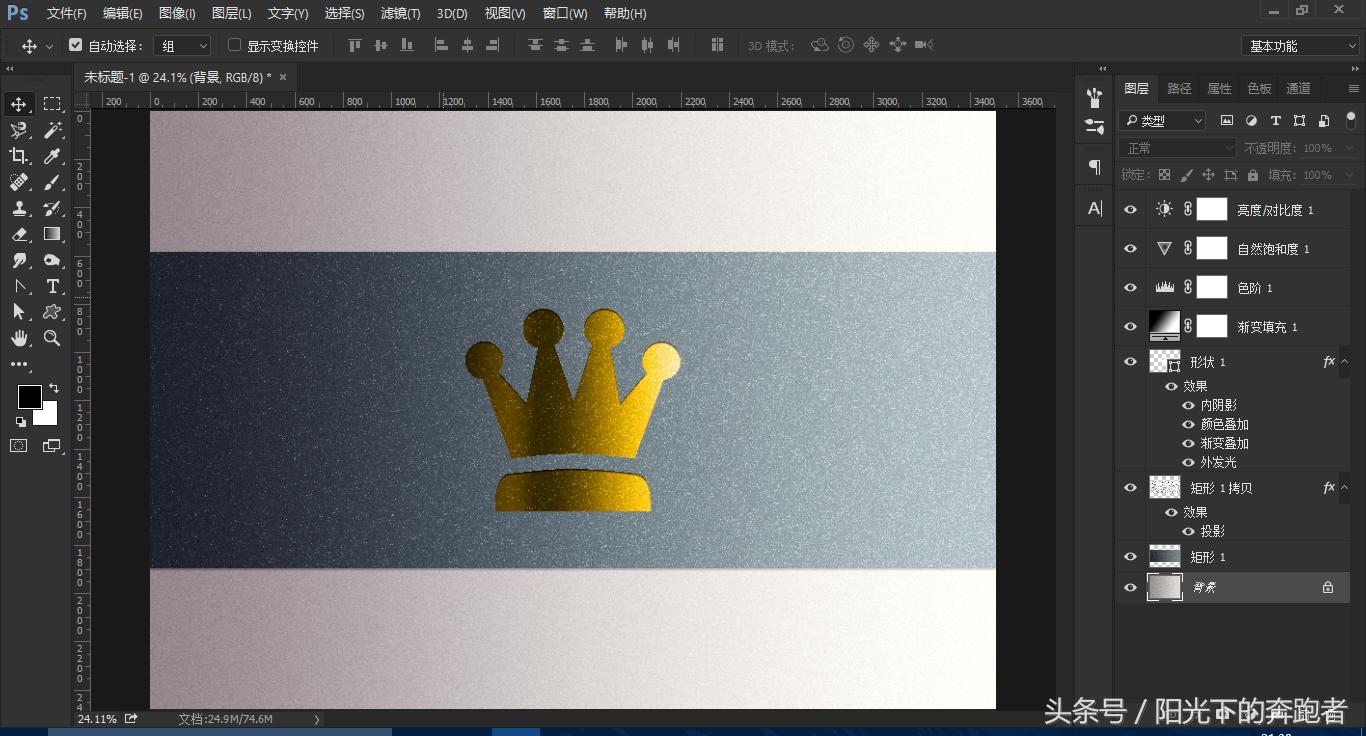Select the Brush tool
Image resolution: width=1366 pixels, height=736 pixels.
pyautogui.click(x=52, y=182)
